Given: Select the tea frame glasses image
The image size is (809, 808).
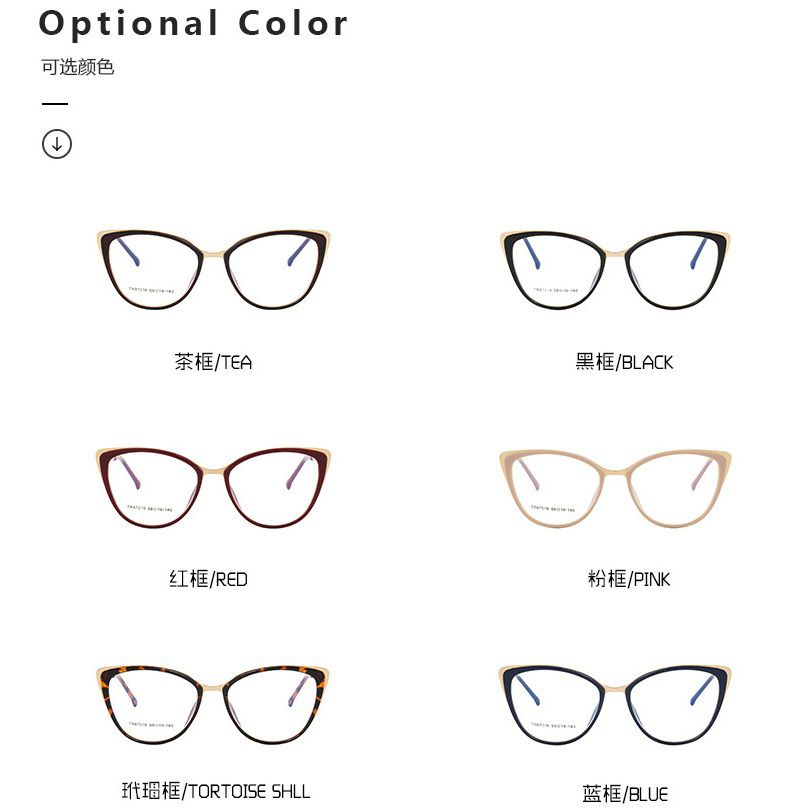Looking at the screenshot, I should pyautogui.click(x=213, y=269).
